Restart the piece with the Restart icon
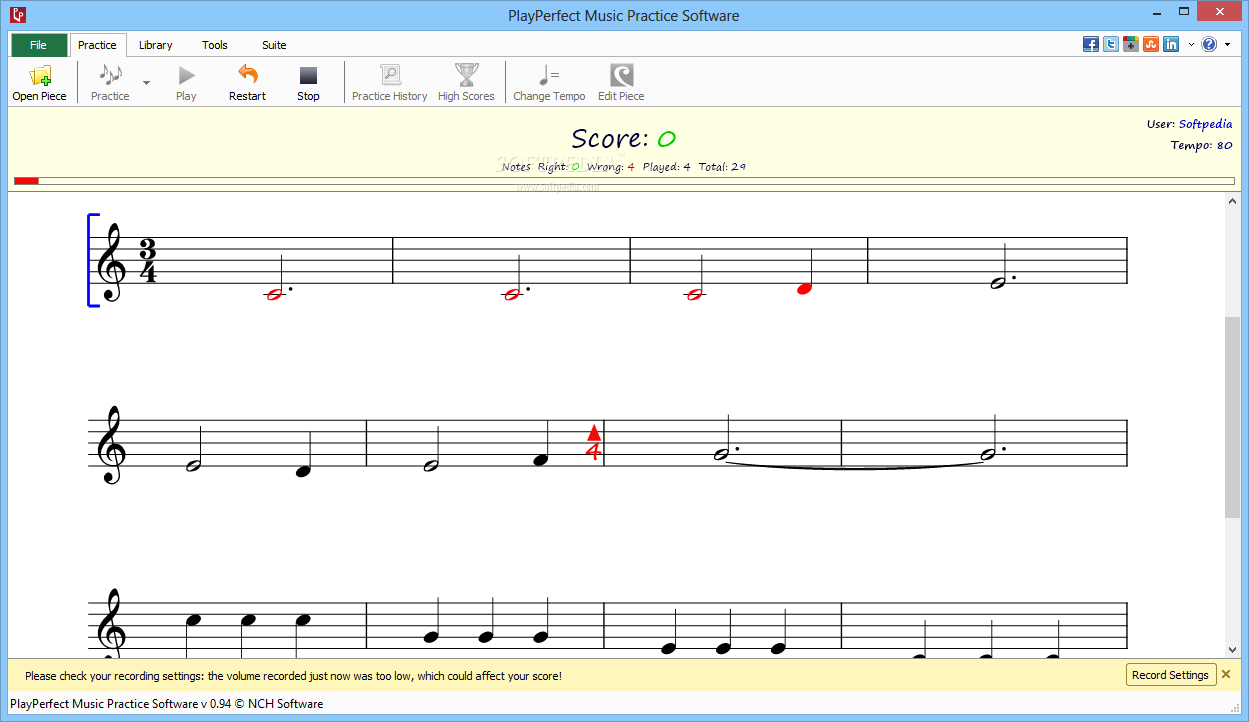1249x722 pixels. coord(247,82)
